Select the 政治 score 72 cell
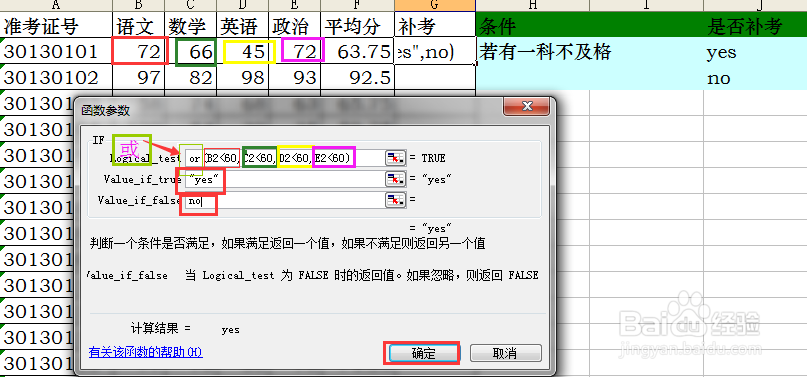 [x=295, y=51]
